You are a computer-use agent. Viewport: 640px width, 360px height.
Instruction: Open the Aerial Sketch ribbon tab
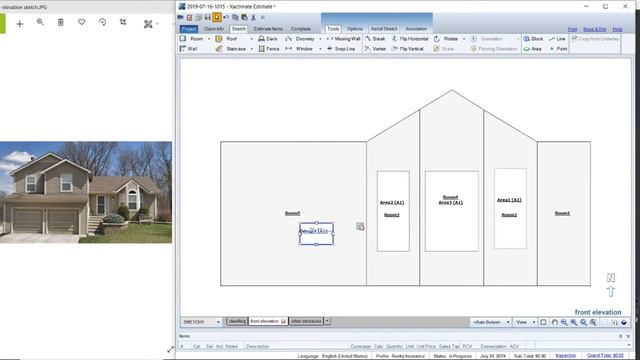tap(384, 29)
